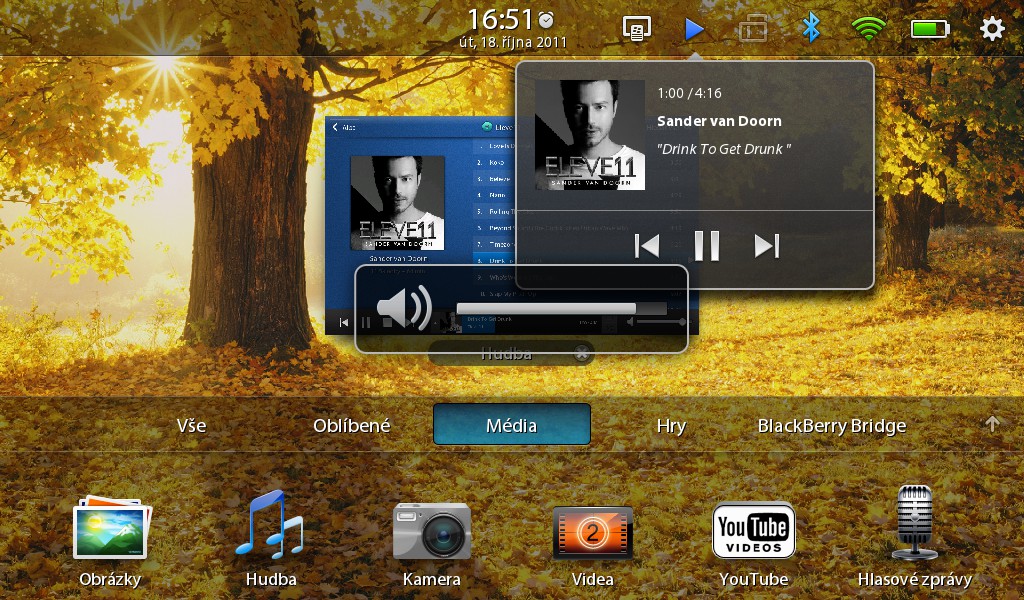Skip to previous track in media popup

coord(647,246)
